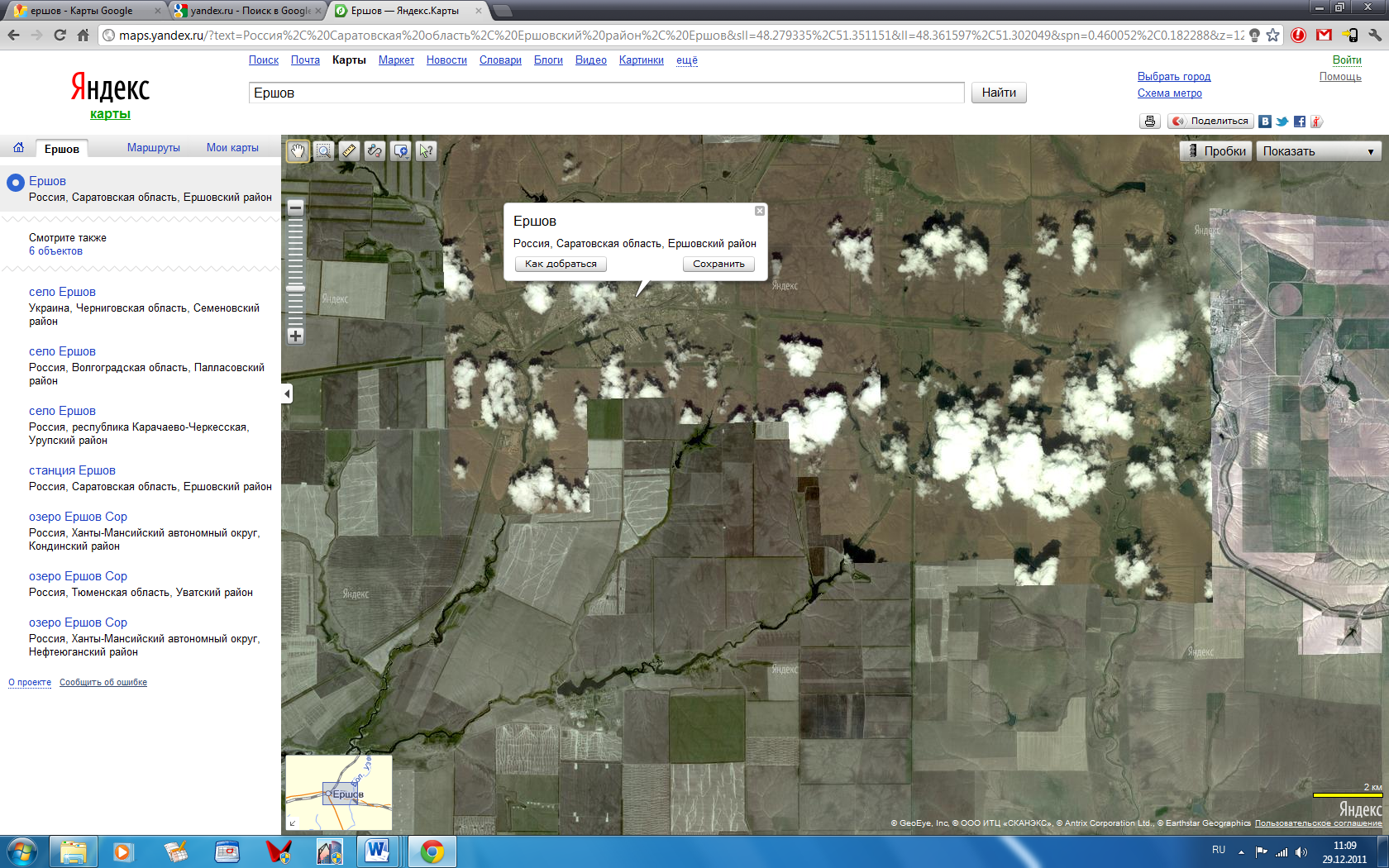Open Windows Explorer from taskbar
1389x868 pixels.
pyautogui.click(x=74, y=851)
